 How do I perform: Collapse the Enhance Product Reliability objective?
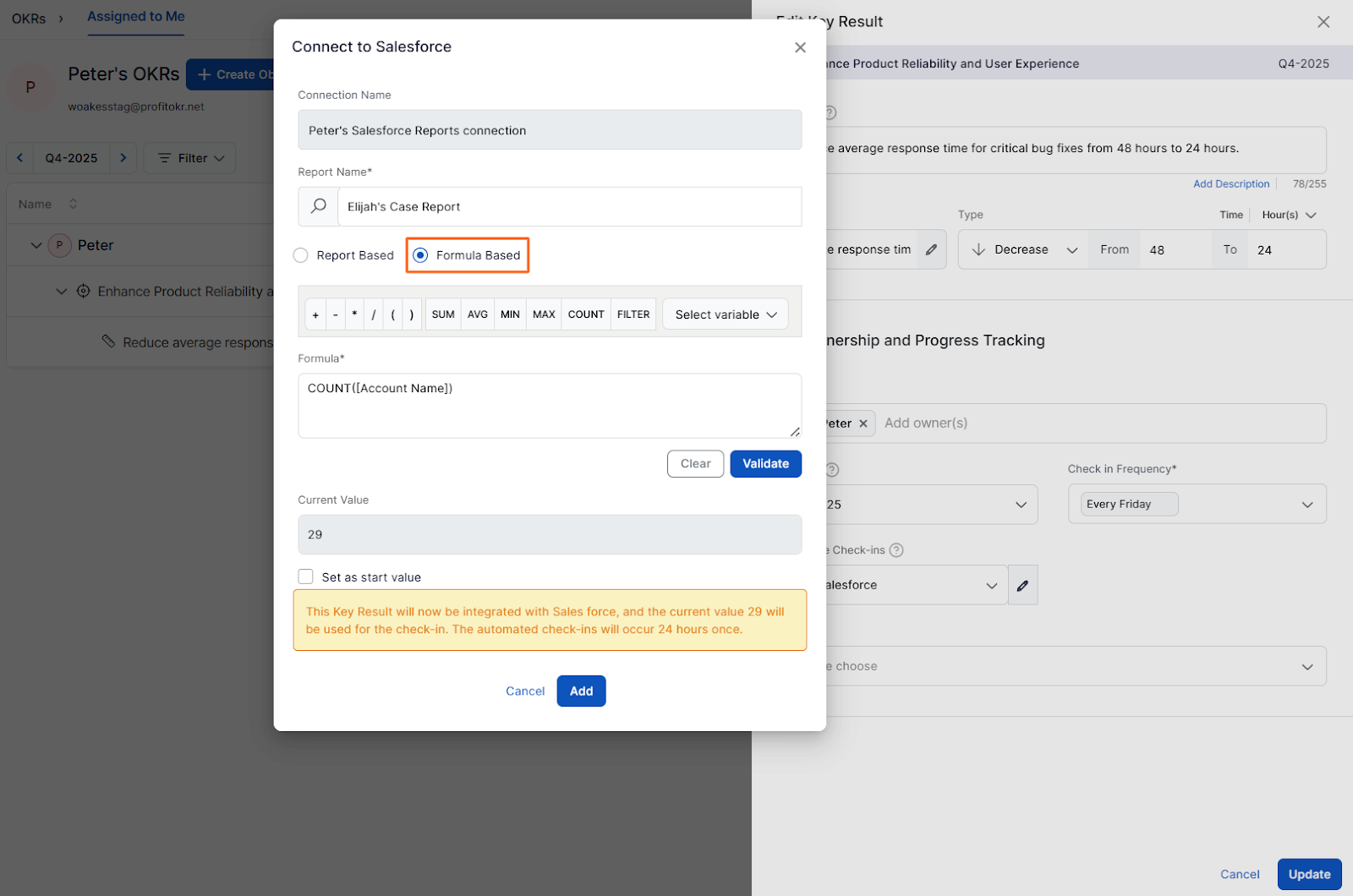click(x=61, y=292)
